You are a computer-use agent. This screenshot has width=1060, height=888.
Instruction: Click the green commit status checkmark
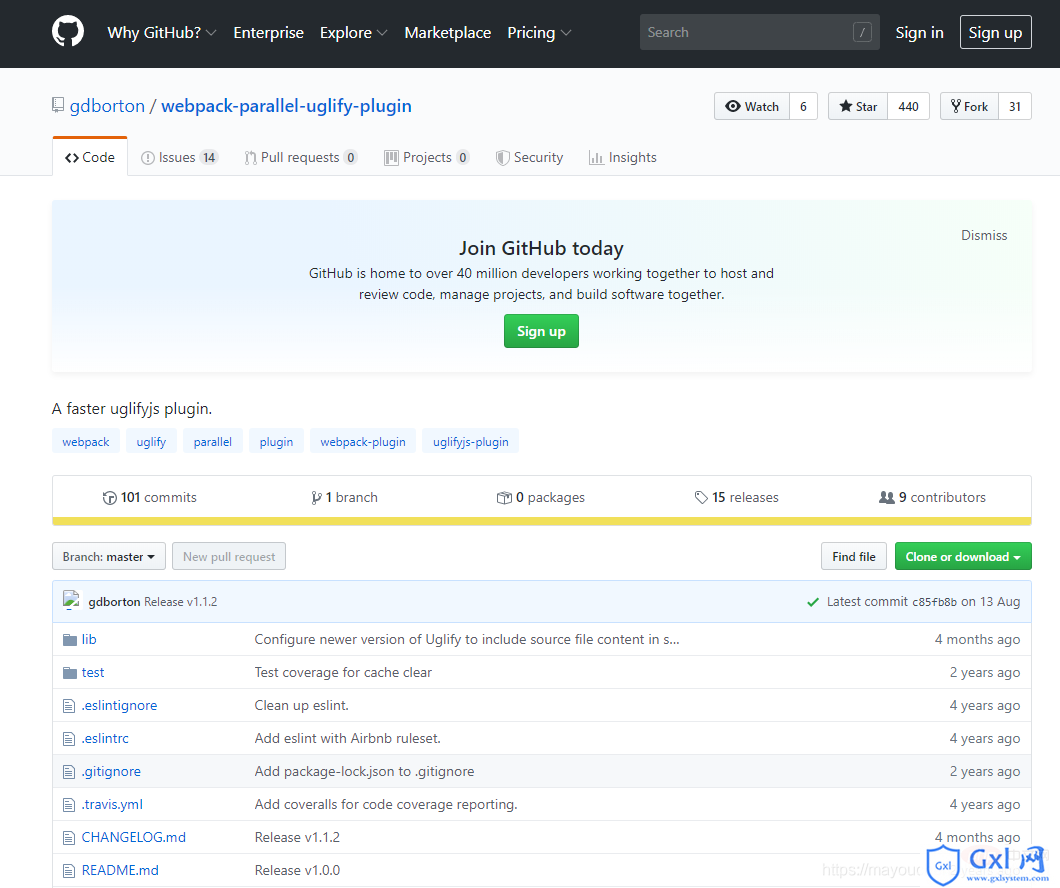click(x=813, y=602)
